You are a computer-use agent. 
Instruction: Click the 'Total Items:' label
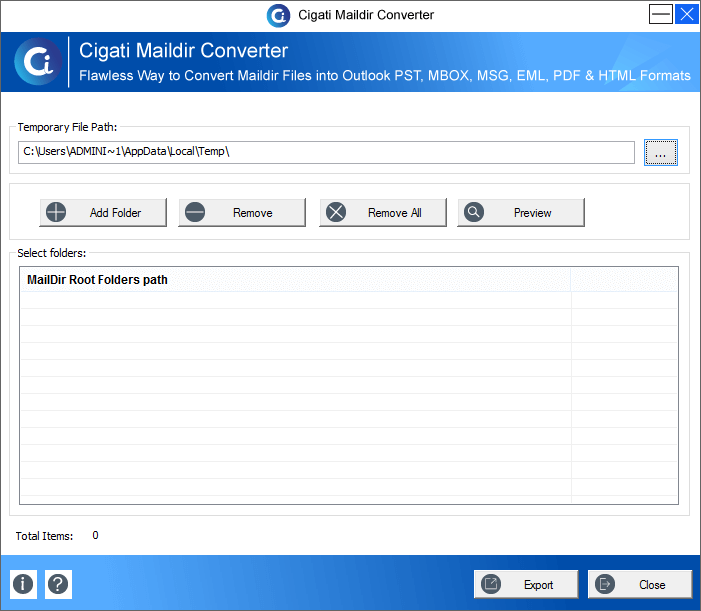(44, 536)
